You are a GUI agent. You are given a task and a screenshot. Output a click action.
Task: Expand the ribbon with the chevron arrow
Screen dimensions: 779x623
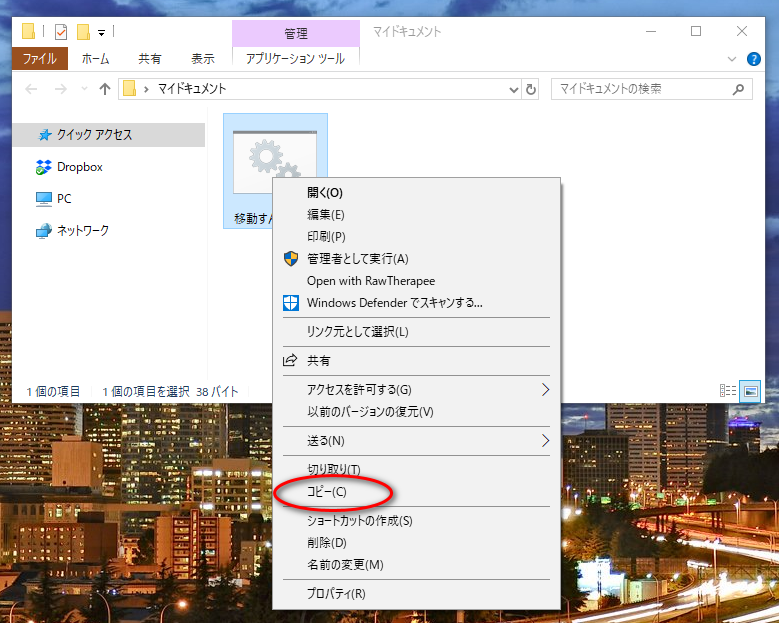[x=733, y=59]
